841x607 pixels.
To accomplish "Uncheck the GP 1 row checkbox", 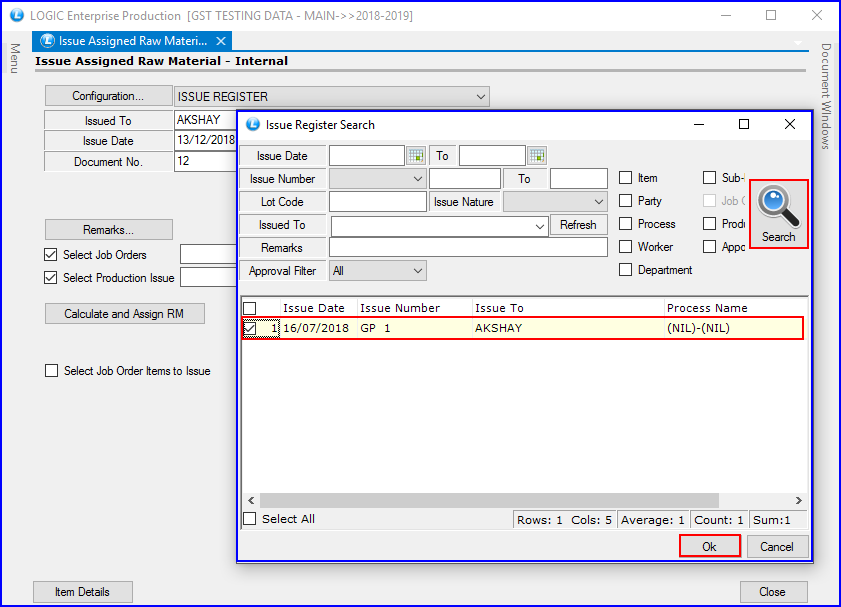I will pos(250,328).
